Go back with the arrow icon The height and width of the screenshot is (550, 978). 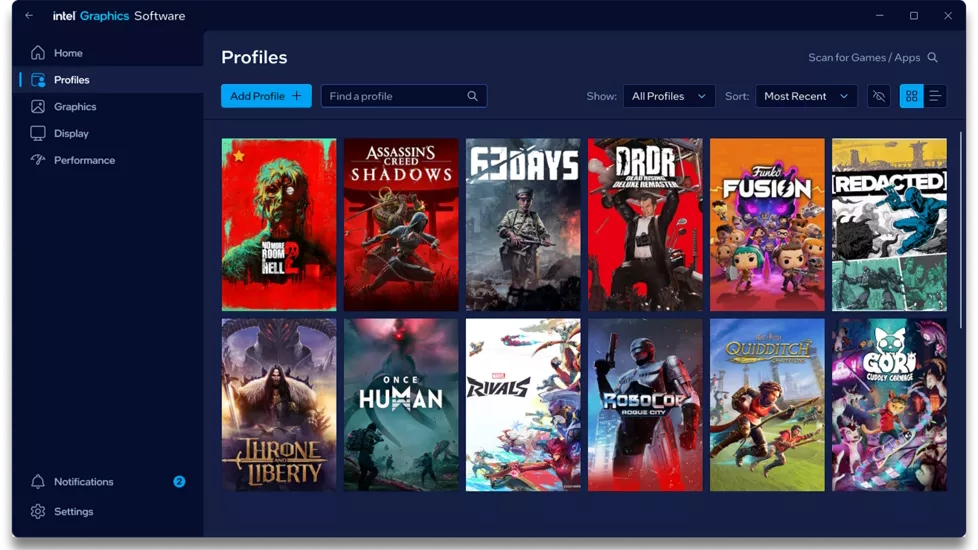[x=29, y=16]
